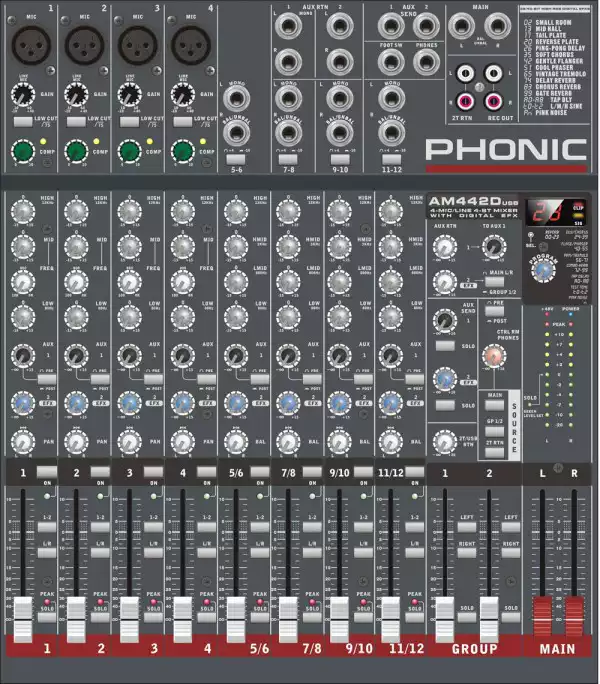Click the 2T/USB RTN level knob
Image resolution: width=600 pixels, height=684 pixels.
click(x=445, y=442)
